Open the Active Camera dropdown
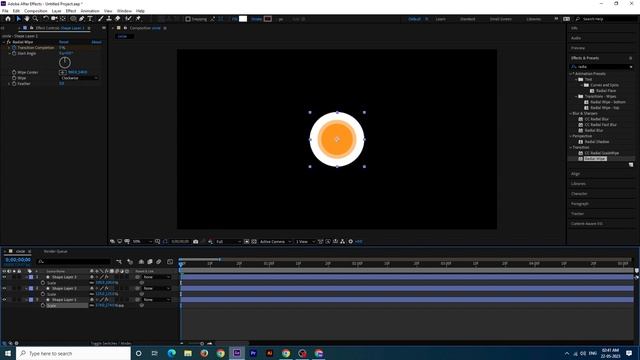 pos(276,242)
